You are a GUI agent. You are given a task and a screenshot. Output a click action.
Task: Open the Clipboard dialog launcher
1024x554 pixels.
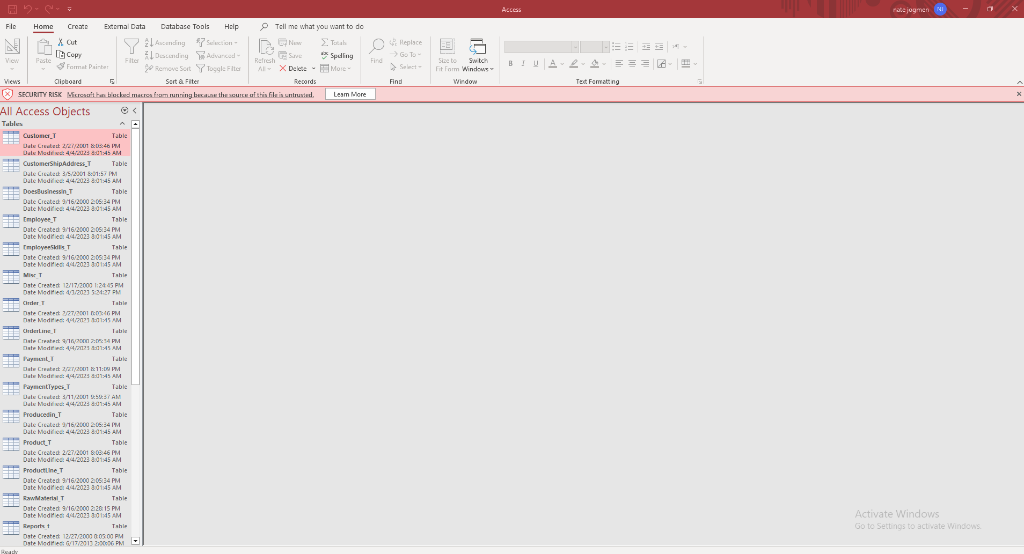pyautogui.click(x=112, y=82)
